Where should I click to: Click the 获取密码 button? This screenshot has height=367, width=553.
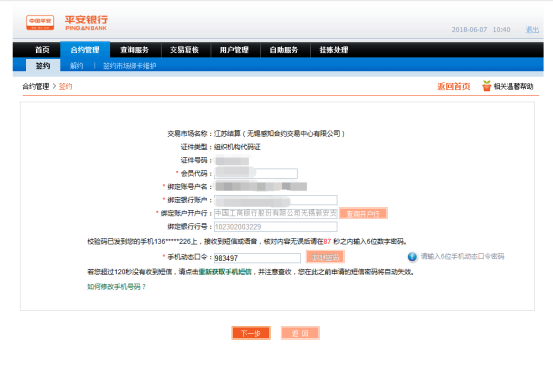pyautogui.click(x=325, y=257)
